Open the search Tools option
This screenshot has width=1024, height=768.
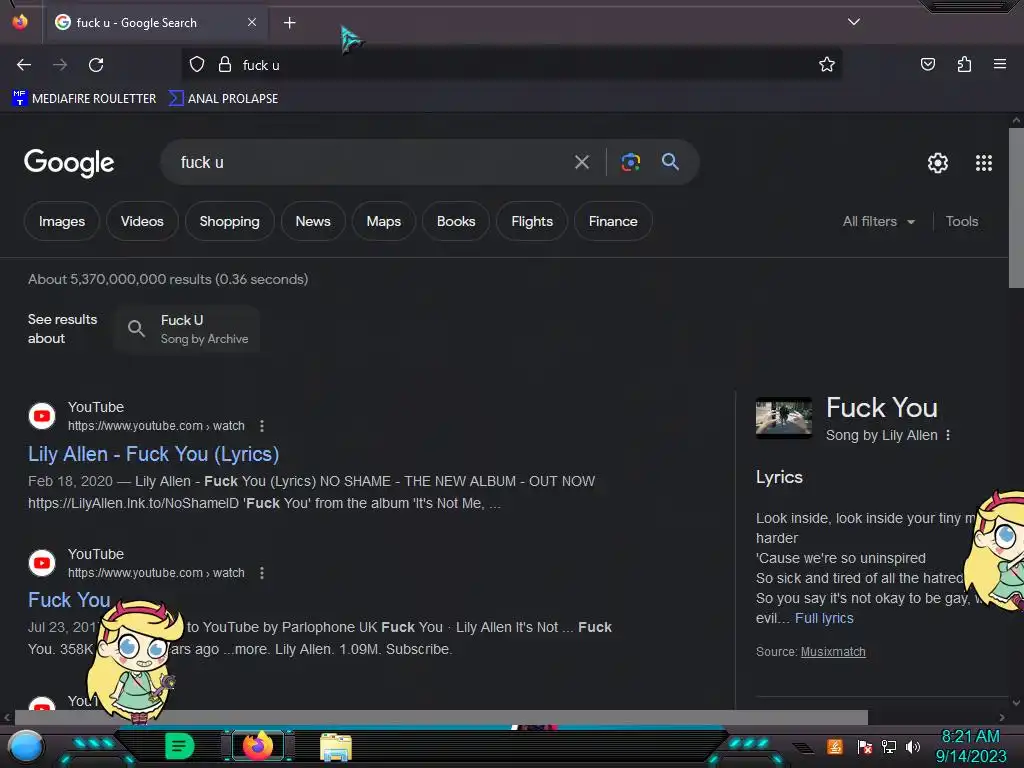[x=961, y=221]
